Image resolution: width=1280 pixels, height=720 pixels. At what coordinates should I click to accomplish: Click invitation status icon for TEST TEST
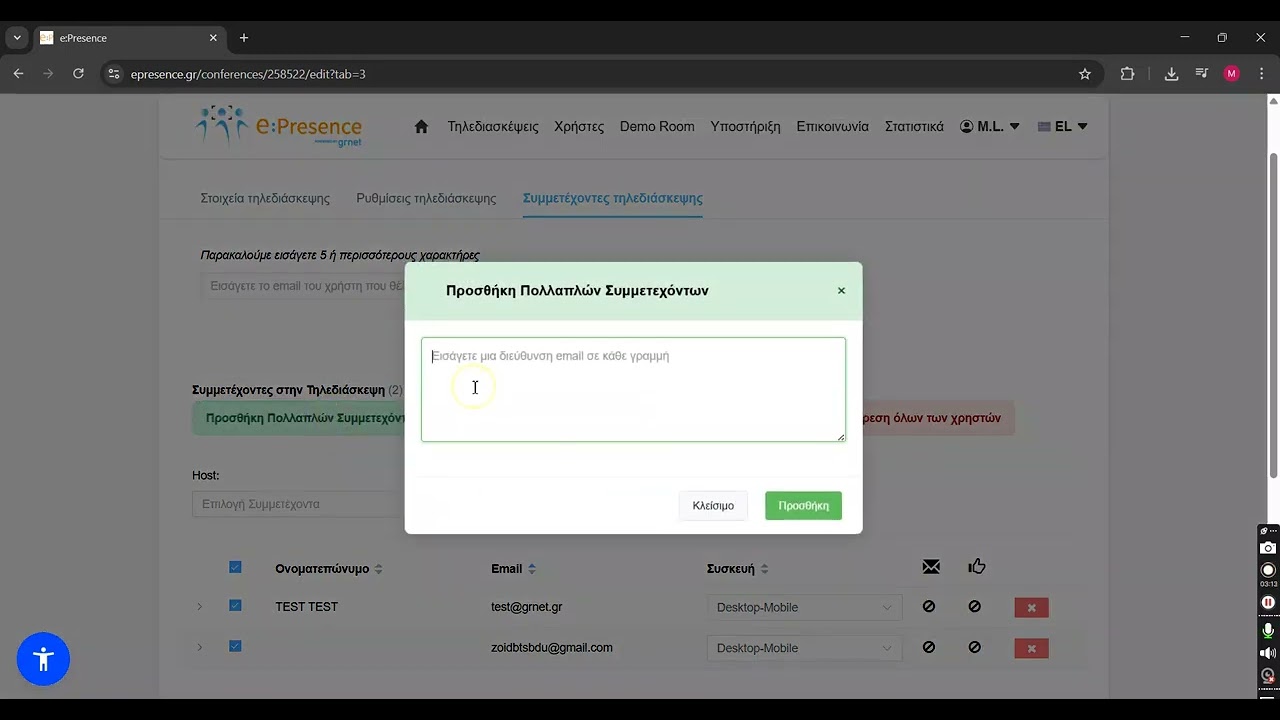click(929, 606)
